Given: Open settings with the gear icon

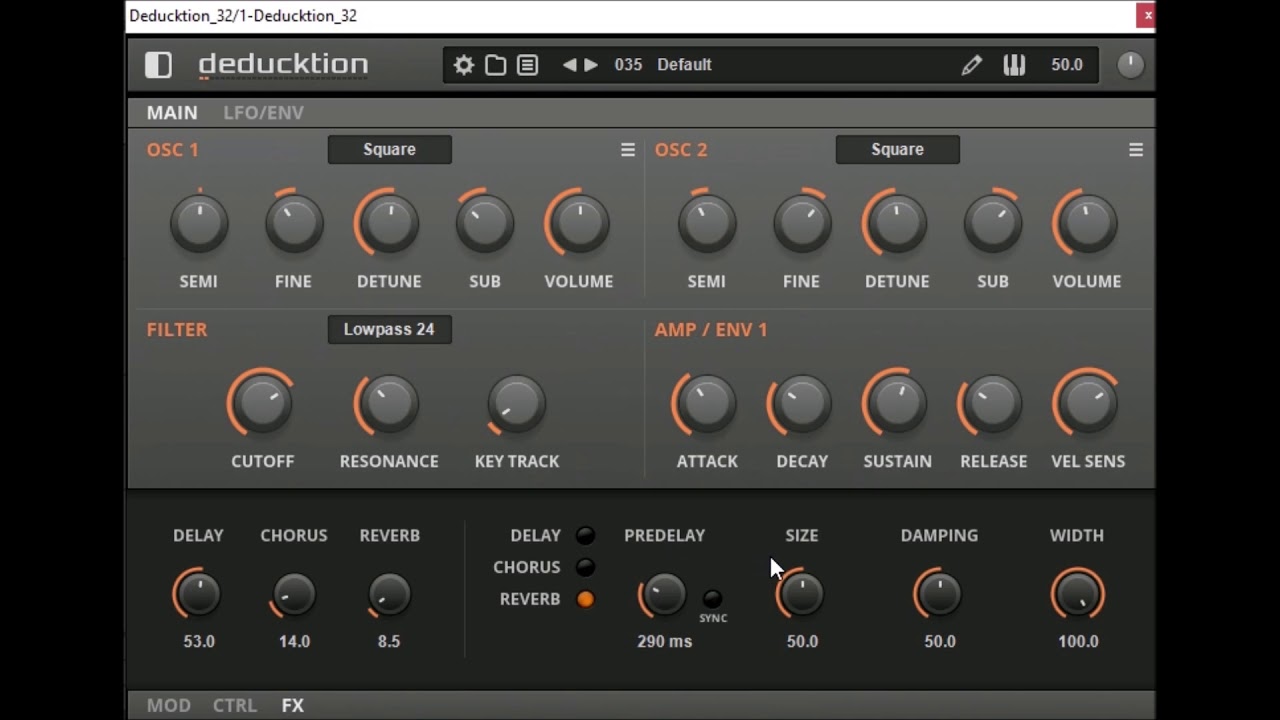Looking at the screenshot, I should [x=464, y=65].
